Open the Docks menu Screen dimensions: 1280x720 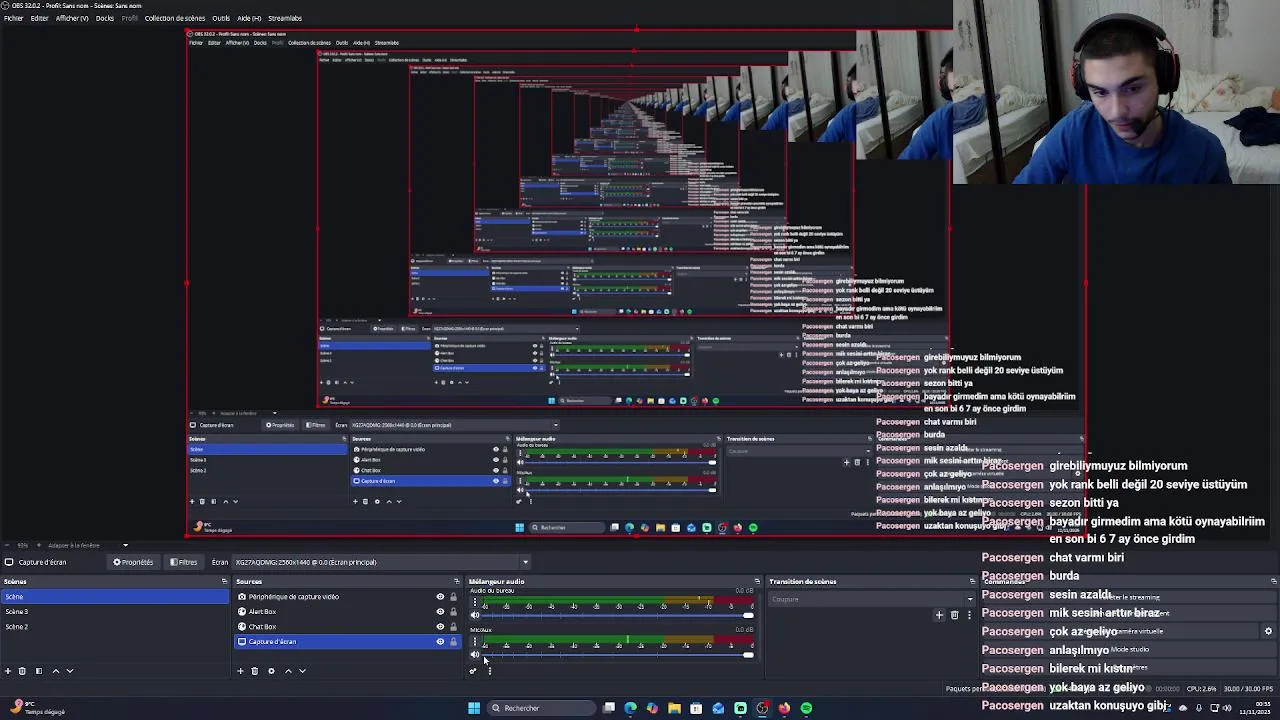tap(105, 18)
